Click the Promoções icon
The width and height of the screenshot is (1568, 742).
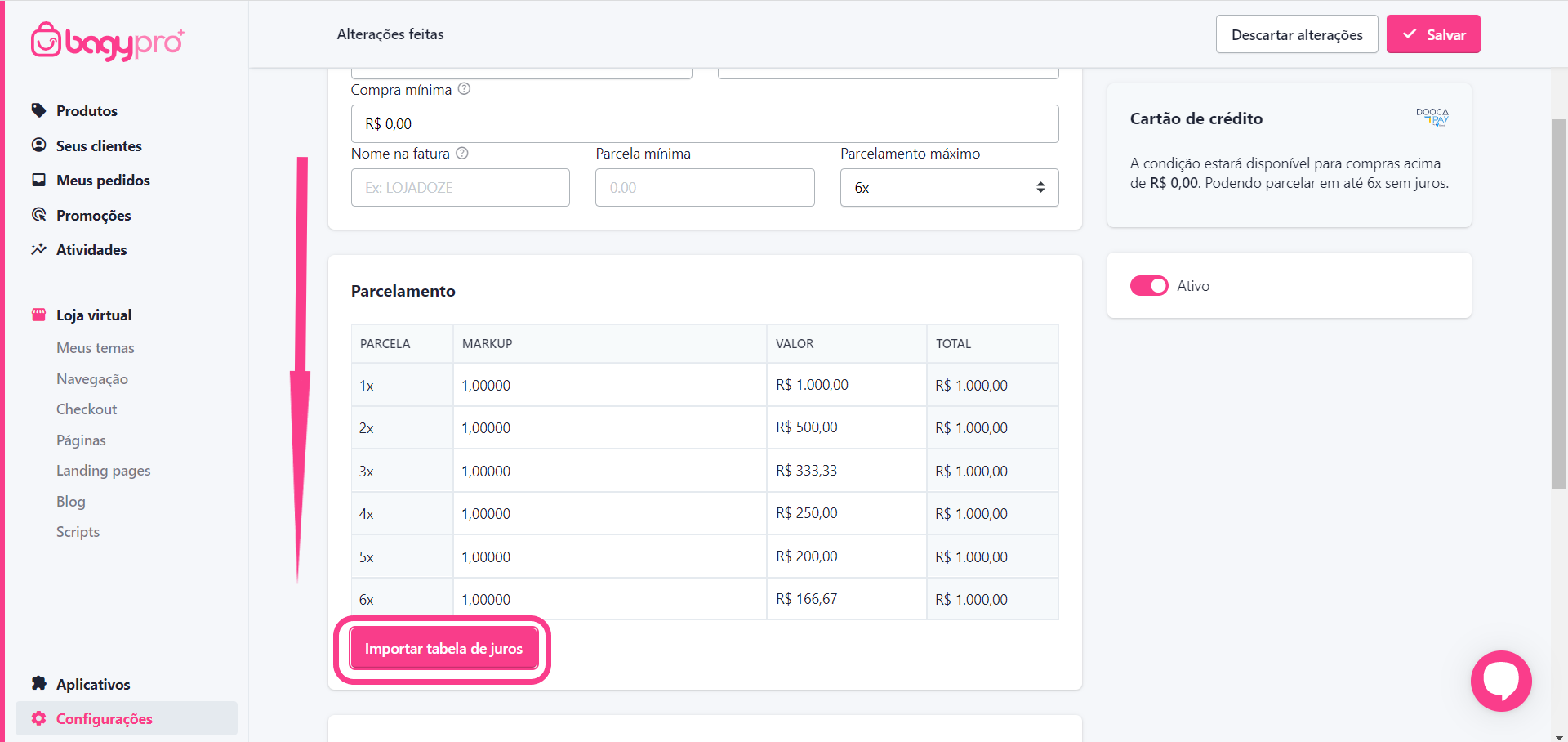pyautogui.click(x=38, y=215)
